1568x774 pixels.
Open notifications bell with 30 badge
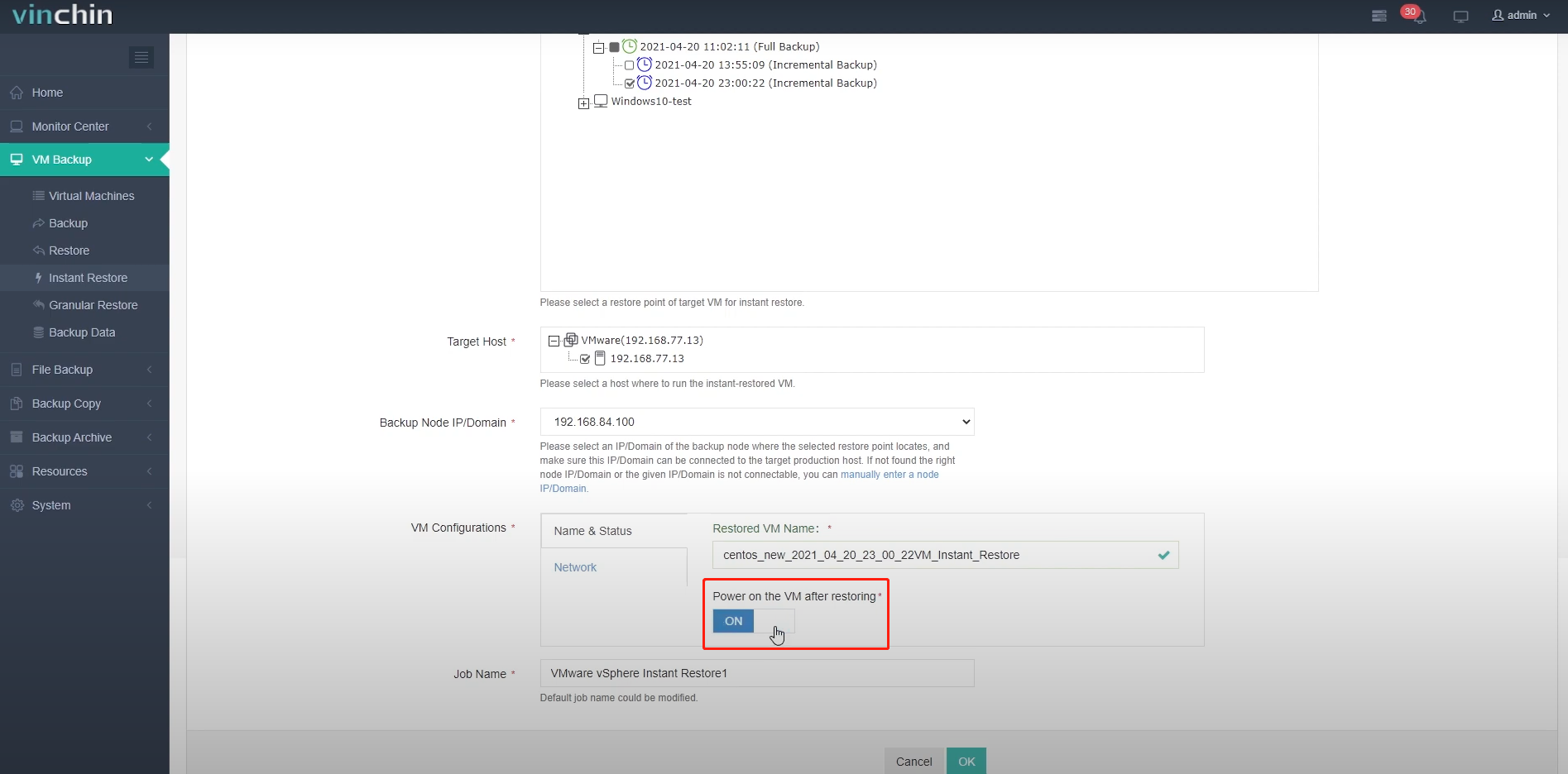click(1415, 14)
